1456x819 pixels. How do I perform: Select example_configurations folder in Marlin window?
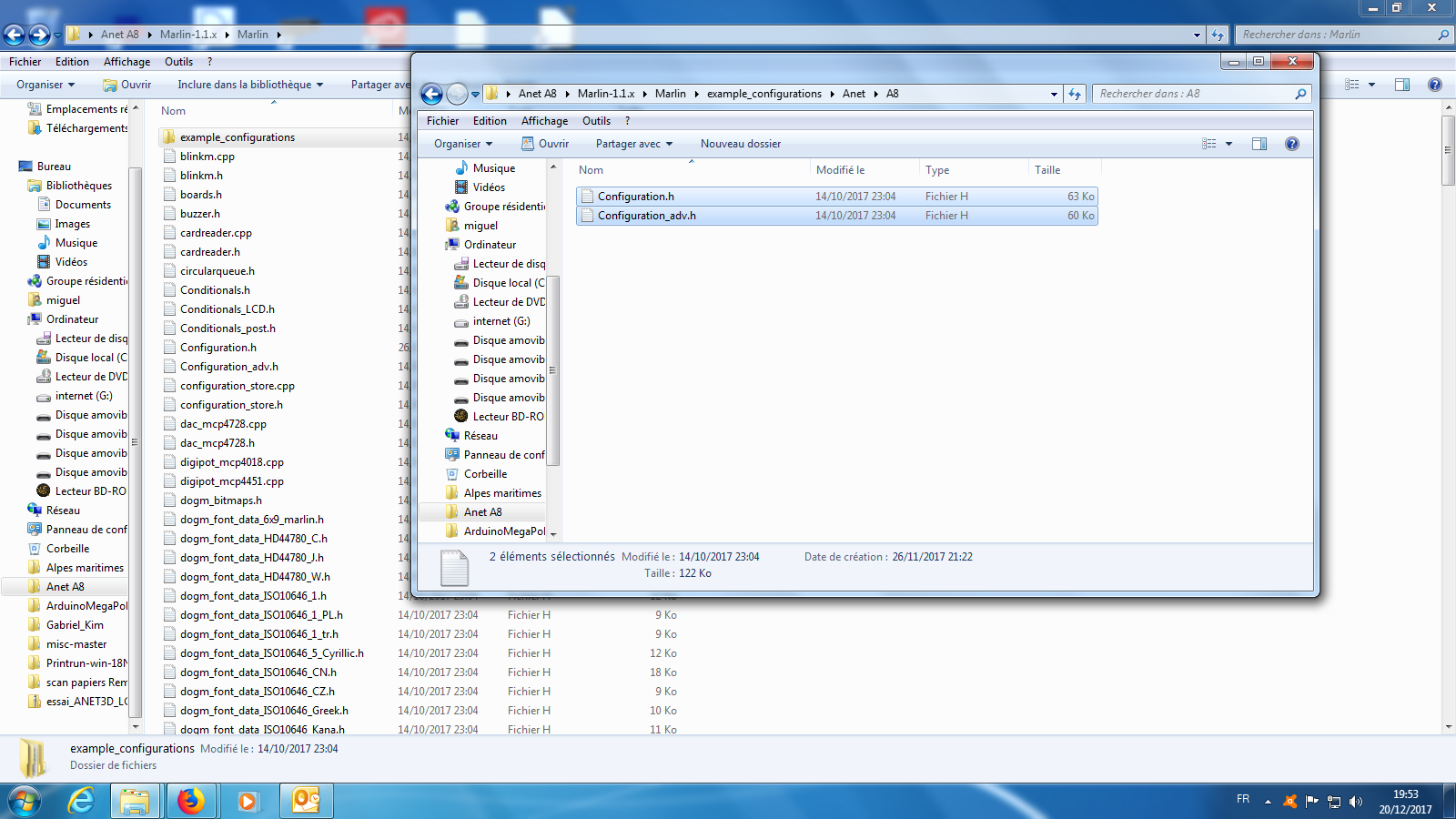237,137
